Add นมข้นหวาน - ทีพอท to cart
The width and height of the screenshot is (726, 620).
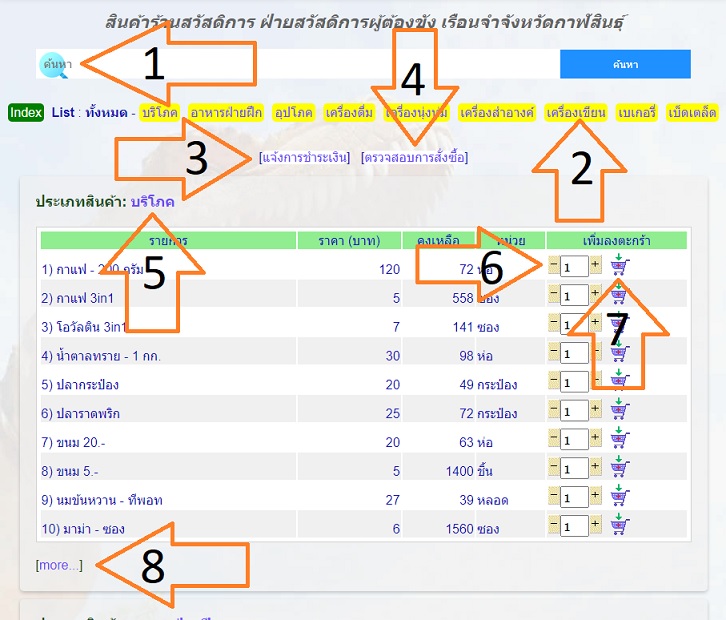[x=619, y=498]
